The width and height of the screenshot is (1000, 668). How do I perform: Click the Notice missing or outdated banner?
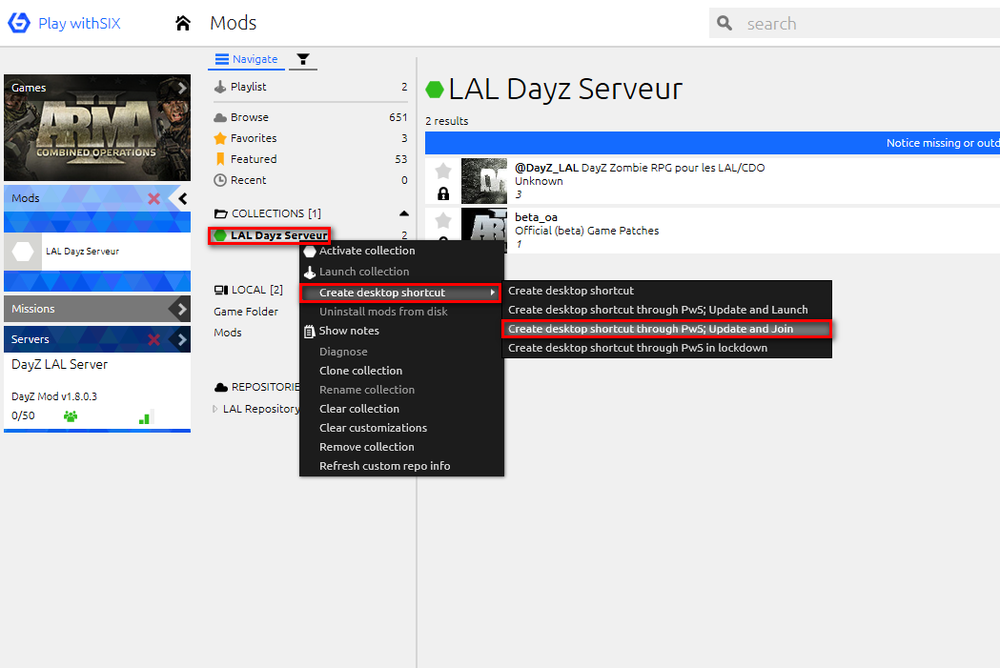click(x=712, y=143)
